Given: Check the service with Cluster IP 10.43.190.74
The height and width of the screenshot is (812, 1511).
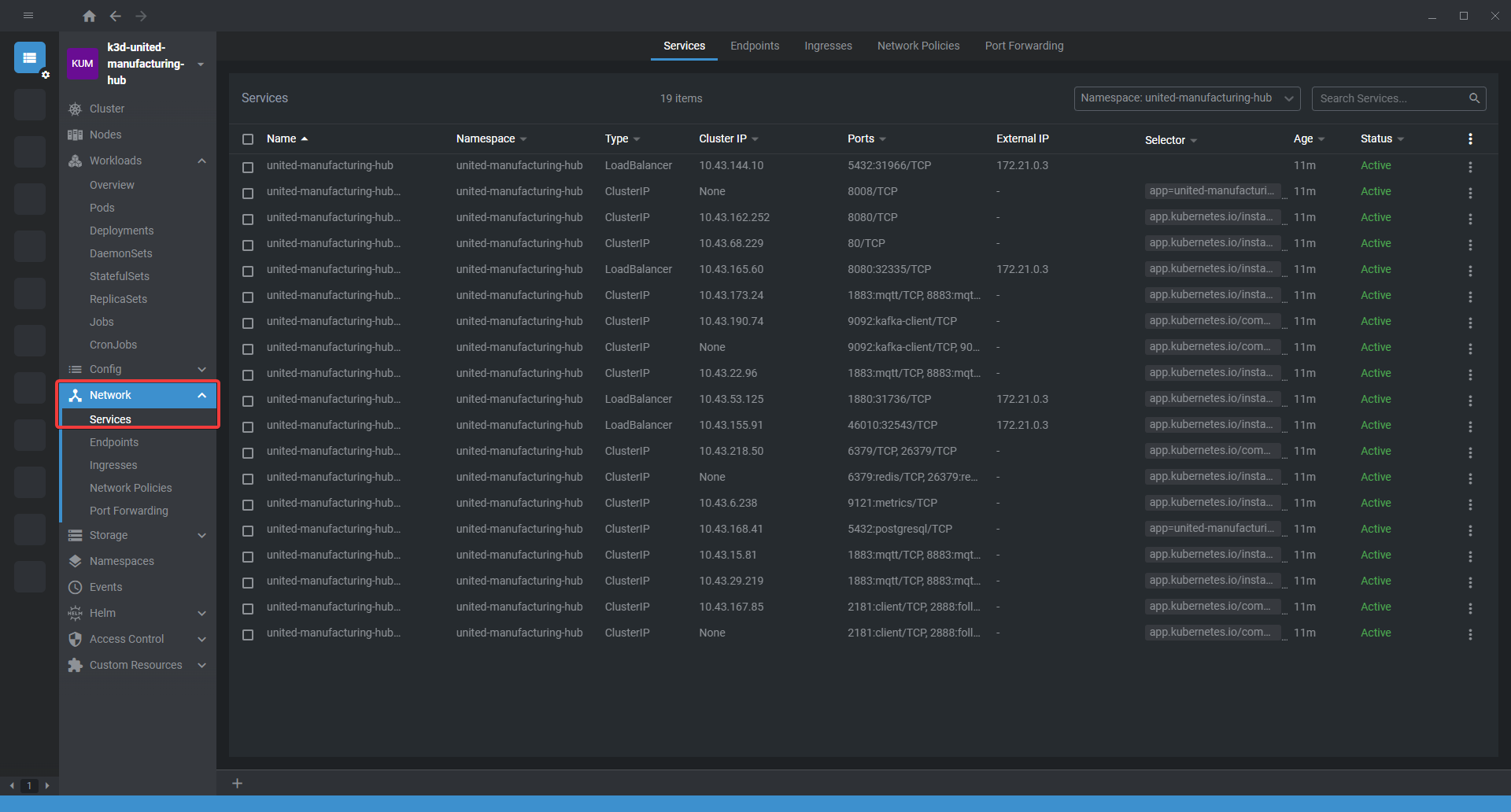Looking at the screenshot, I should [248, 323].
